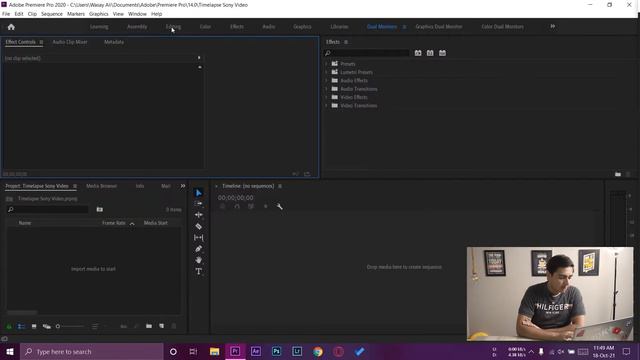Switch Project panel to Freeform View
The height and width of the screenshot is (360, 640).
[47, 327]
